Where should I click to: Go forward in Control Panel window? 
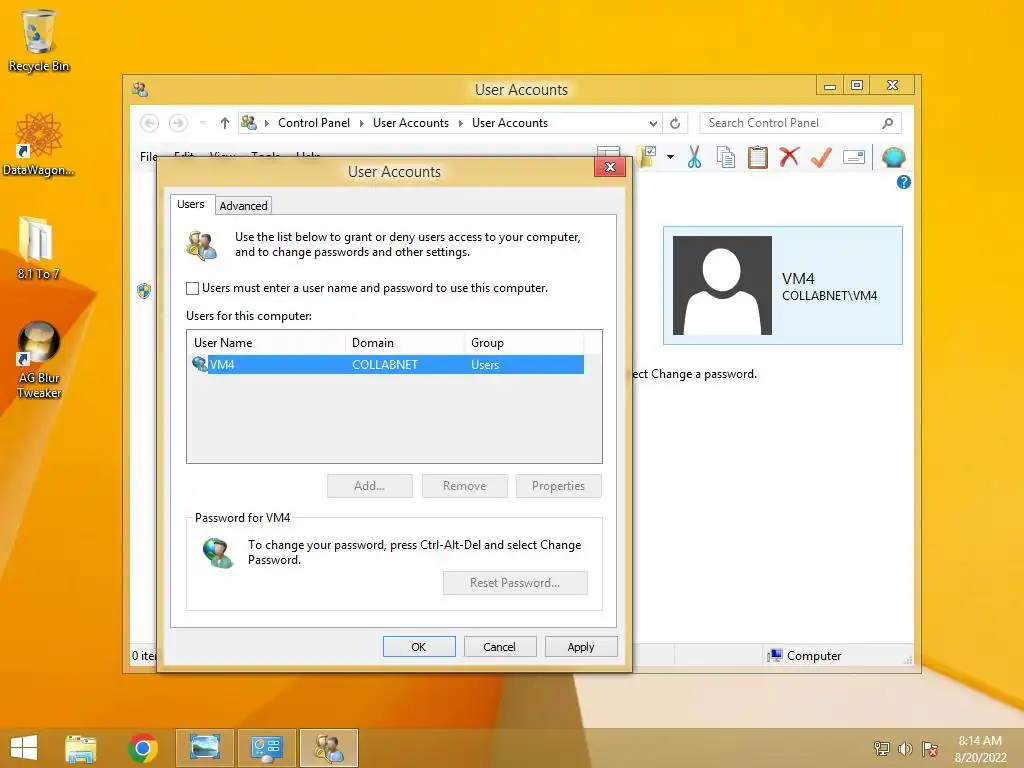tap(178, 123)
